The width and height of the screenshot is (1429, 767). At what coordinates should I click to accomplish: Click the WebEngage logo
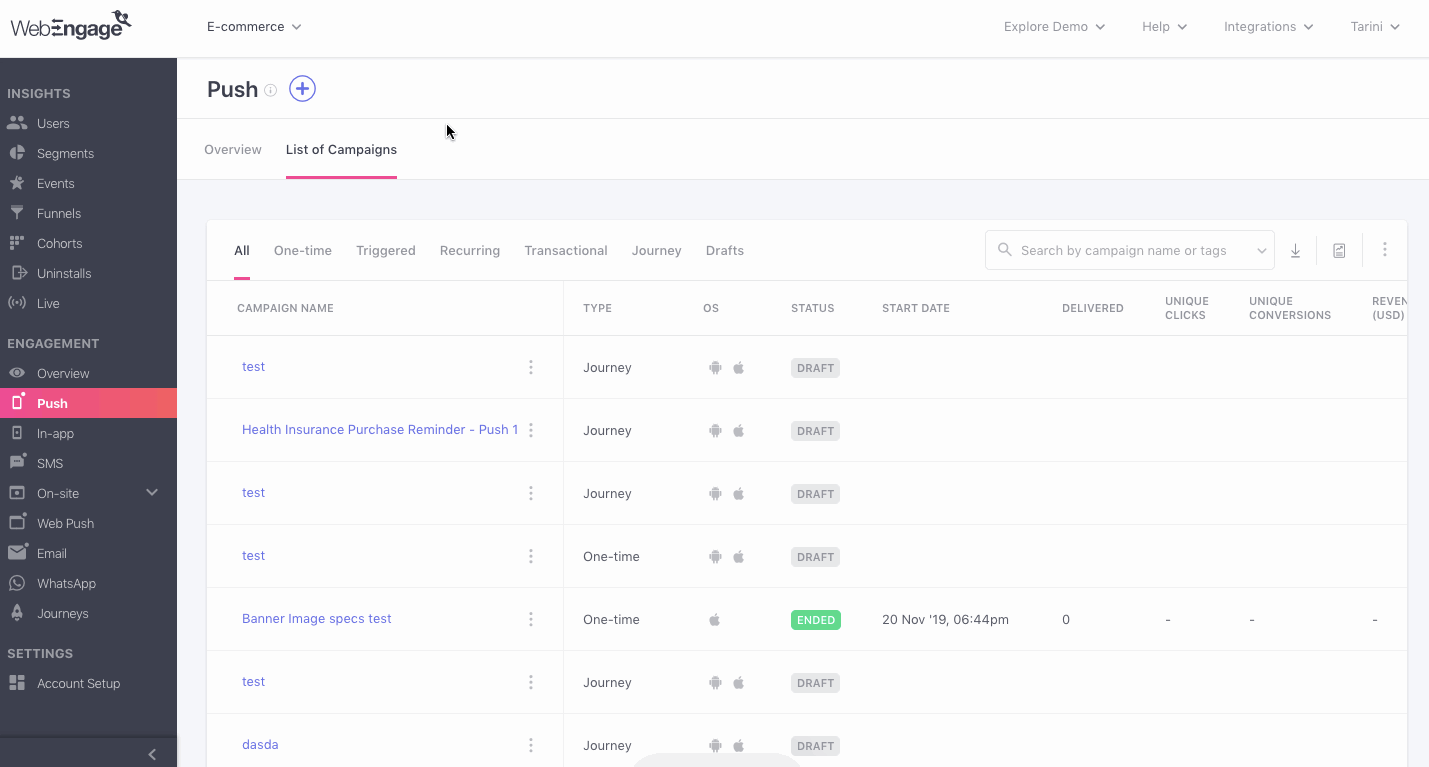[x=71, y=25]
